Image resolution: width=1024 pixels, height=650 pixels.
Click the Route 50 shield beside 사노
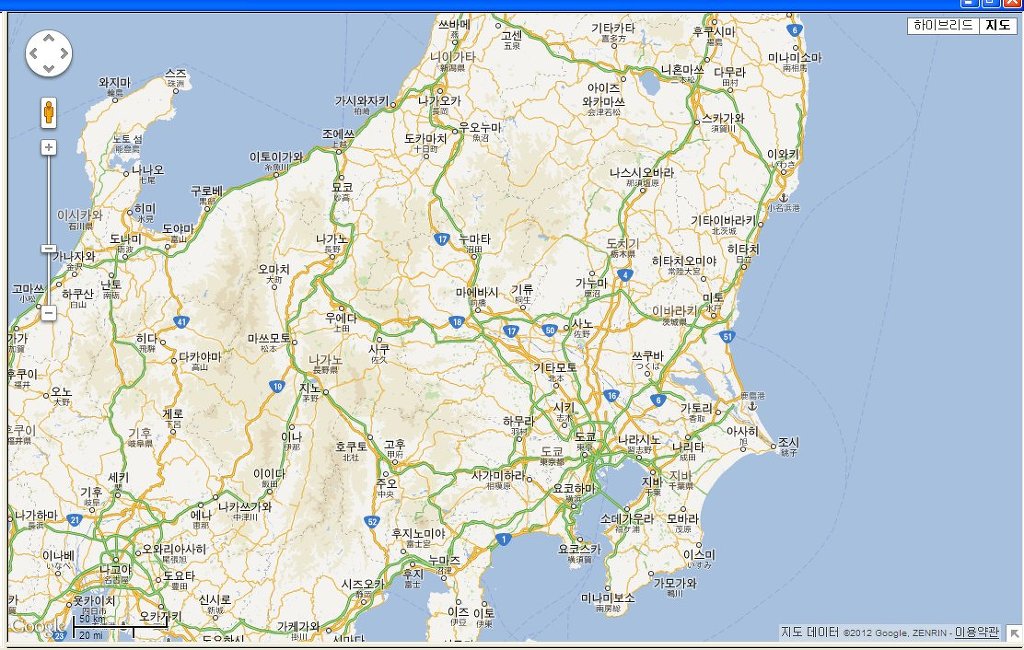550,330
